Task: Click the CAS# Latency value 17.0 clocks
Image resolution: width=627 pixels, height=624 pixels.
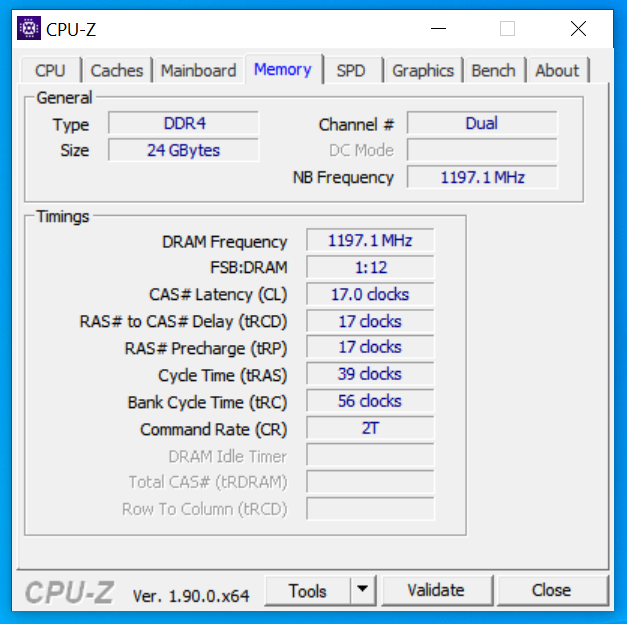Action: tap(370, 294)
